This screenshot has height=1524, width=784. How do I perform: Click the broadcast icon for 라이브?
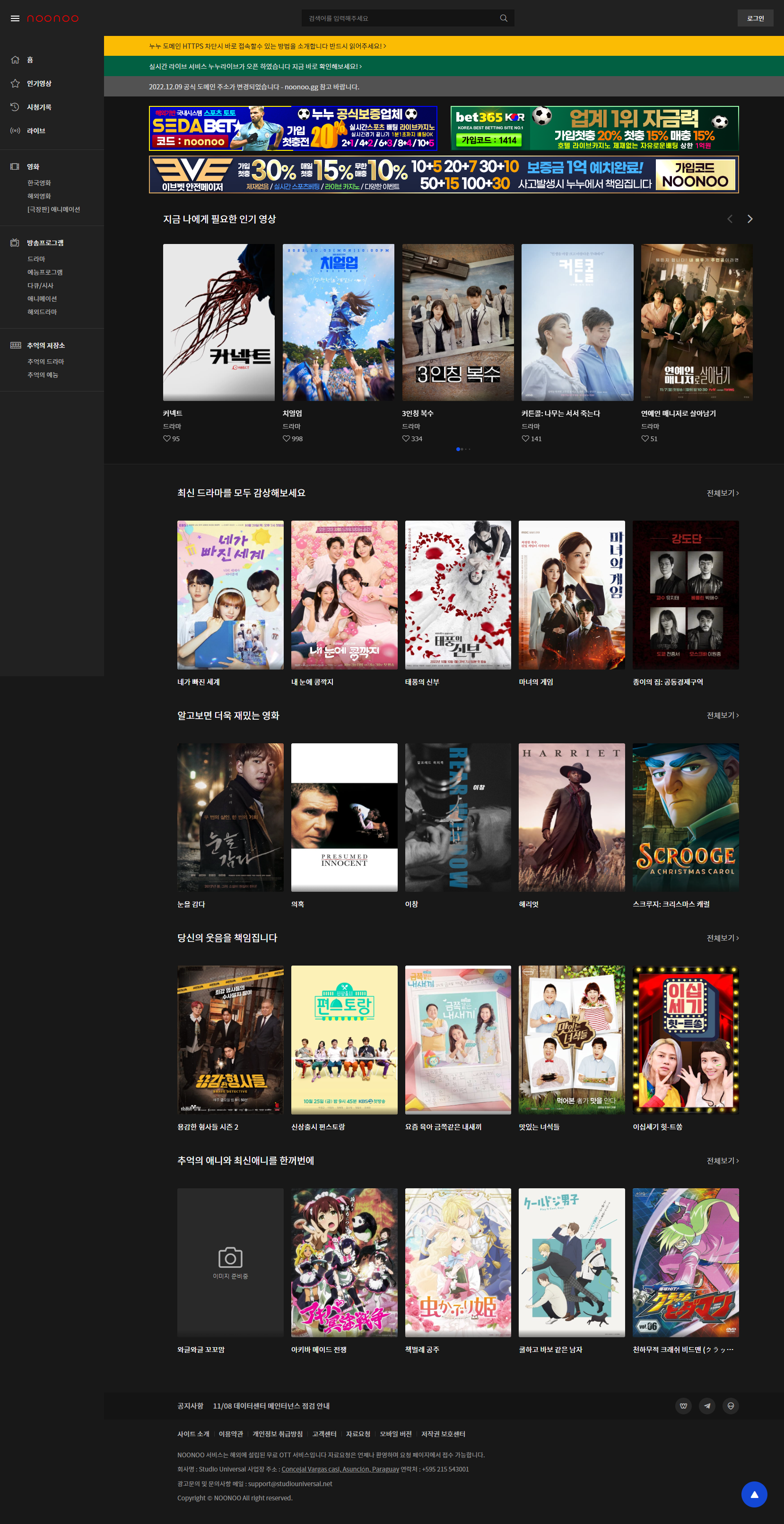15,131
